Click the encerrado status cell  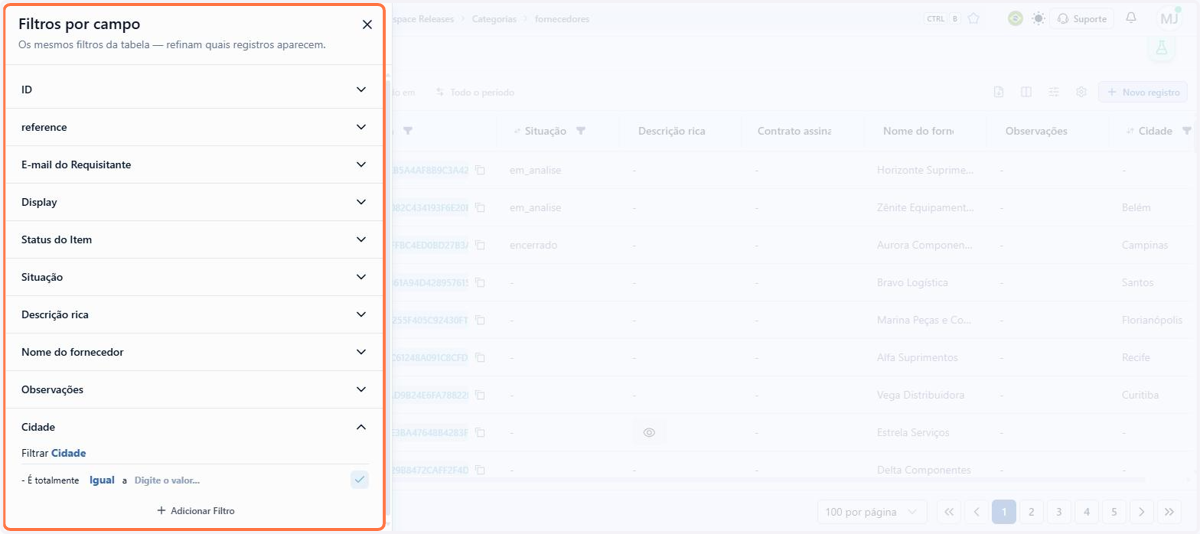click(533, 245)
